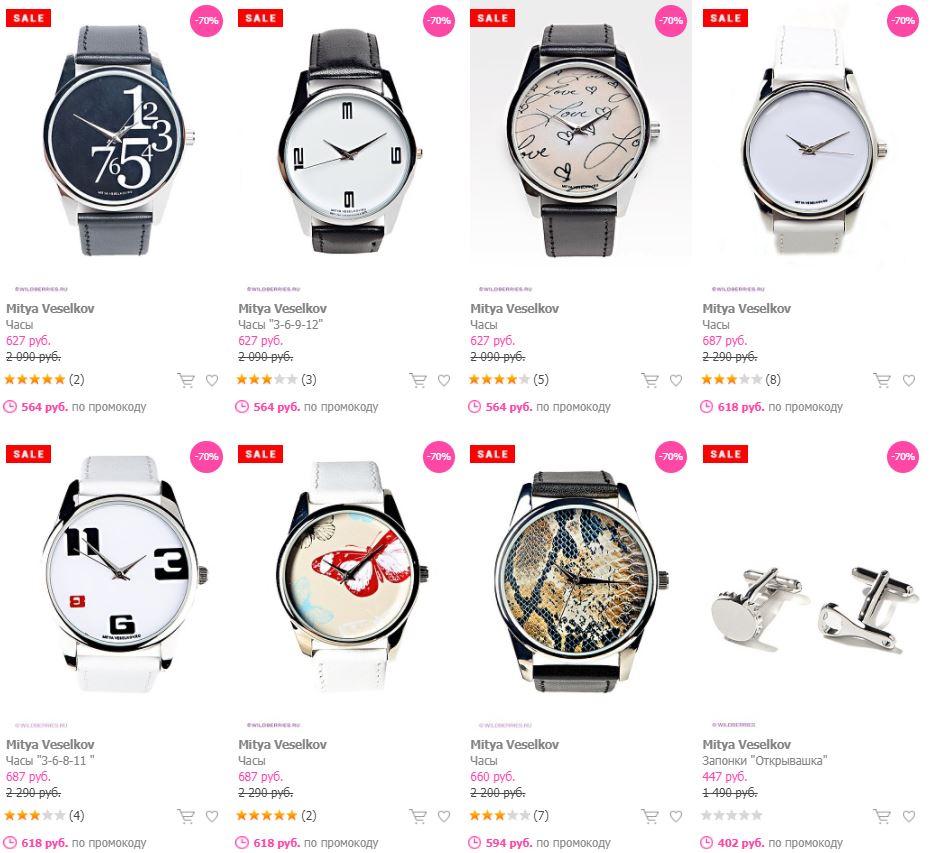
Task: Click the 564 руб. promo price on first watch
Action: tap(45, 407)
